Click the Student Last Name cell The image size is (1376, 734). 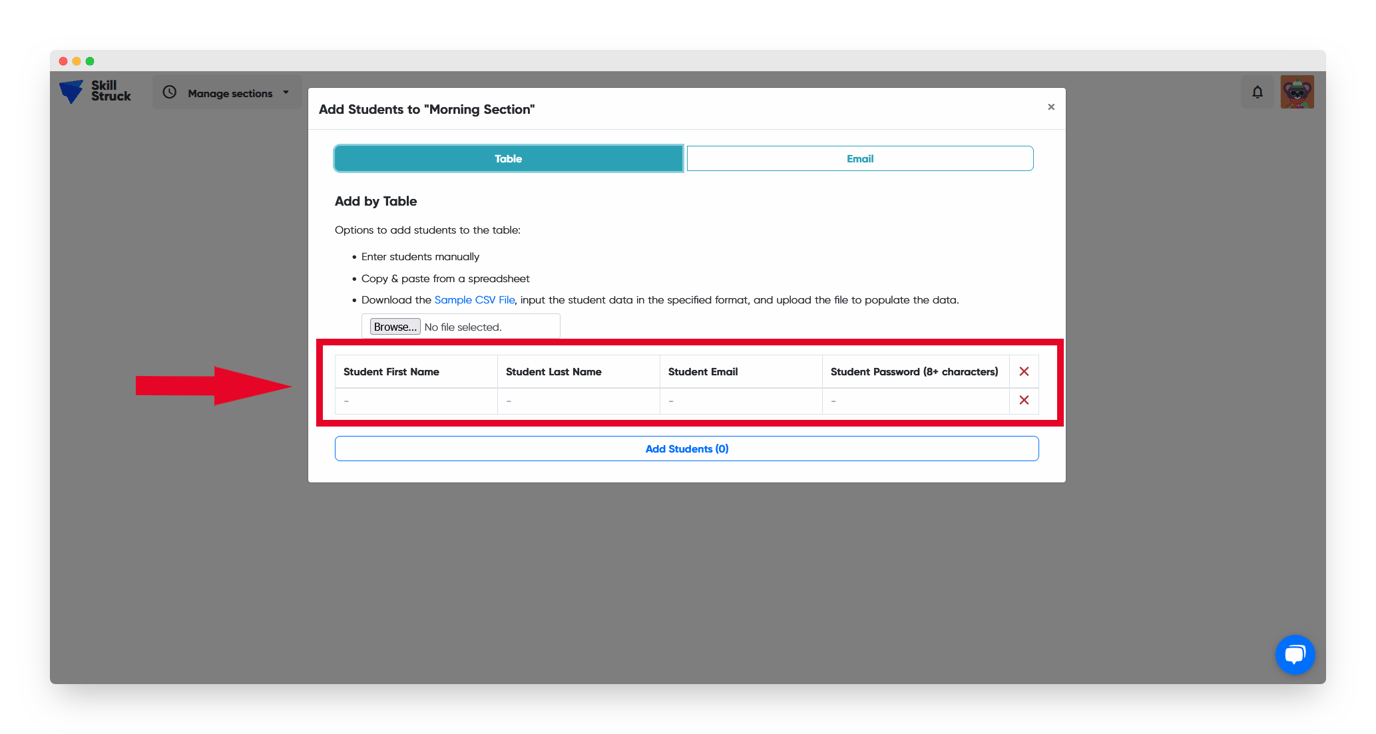[578, 400]
